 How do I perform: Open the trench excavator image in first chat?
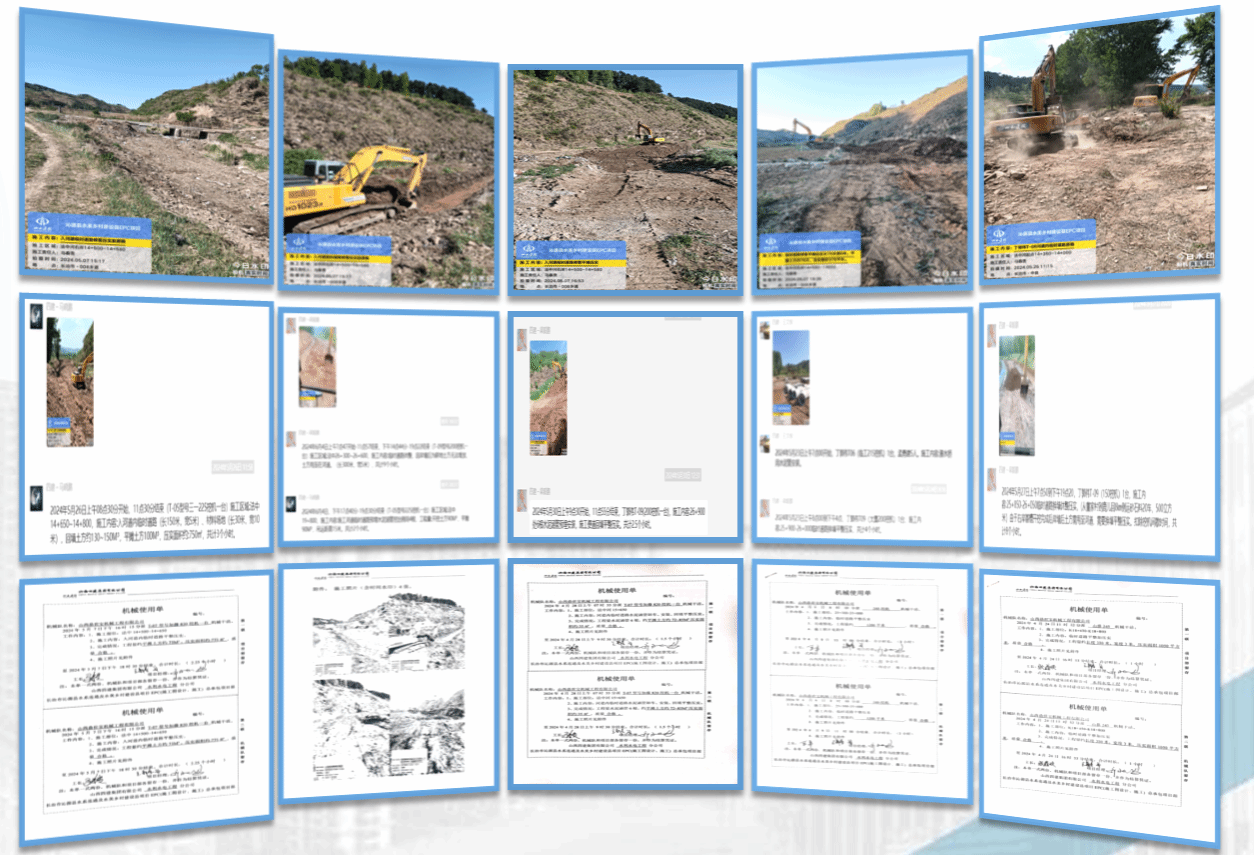pos(70,382)
